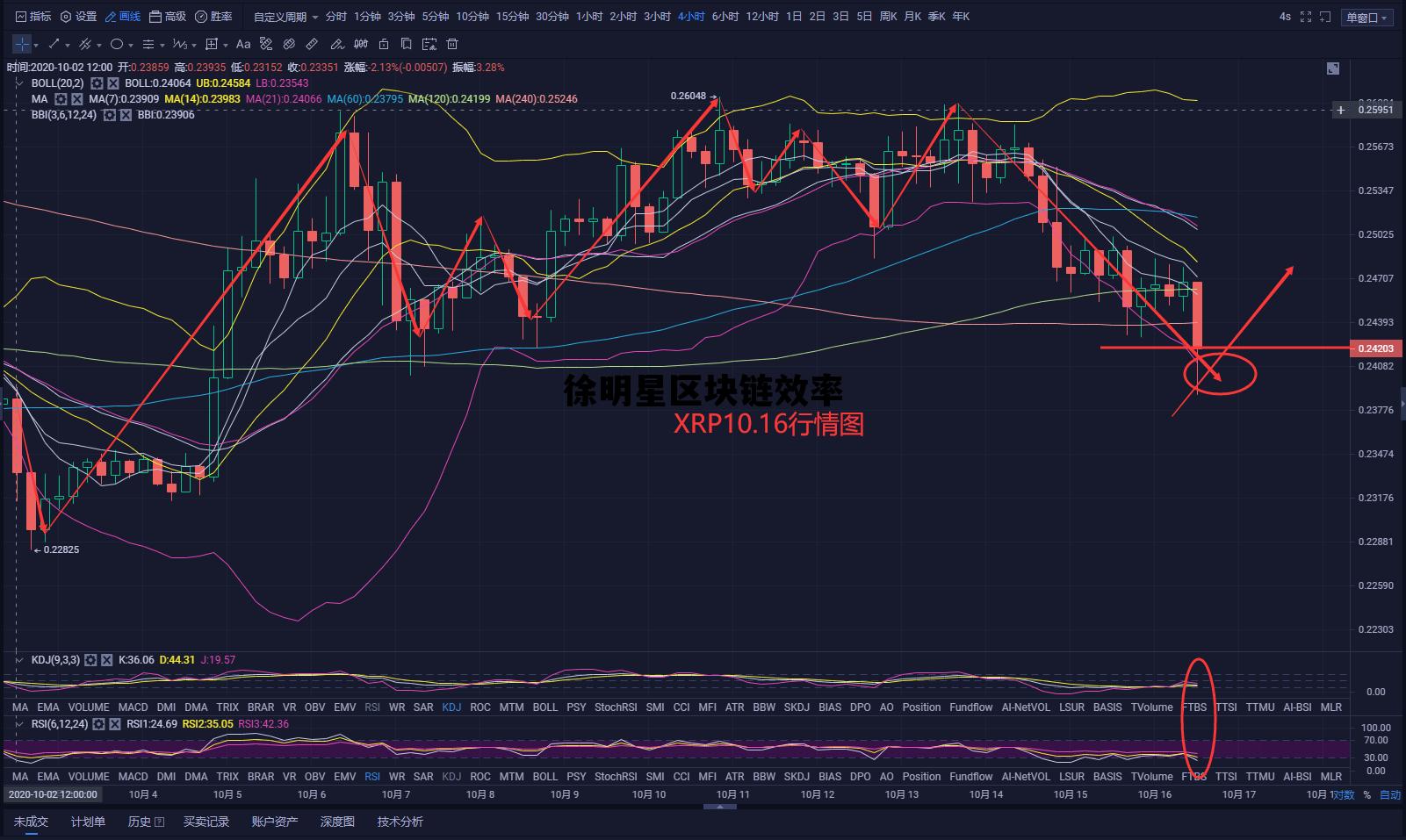Image resolution: width=1406 pixels, height=840 pixels.
Task: Click the lock drawings icon
Action: 384,44
